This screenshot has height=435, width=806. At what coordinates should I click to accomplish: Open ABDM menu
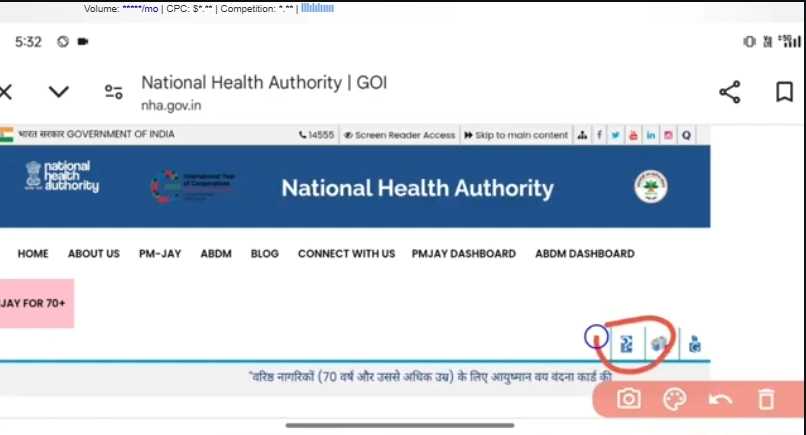point(216,253)
